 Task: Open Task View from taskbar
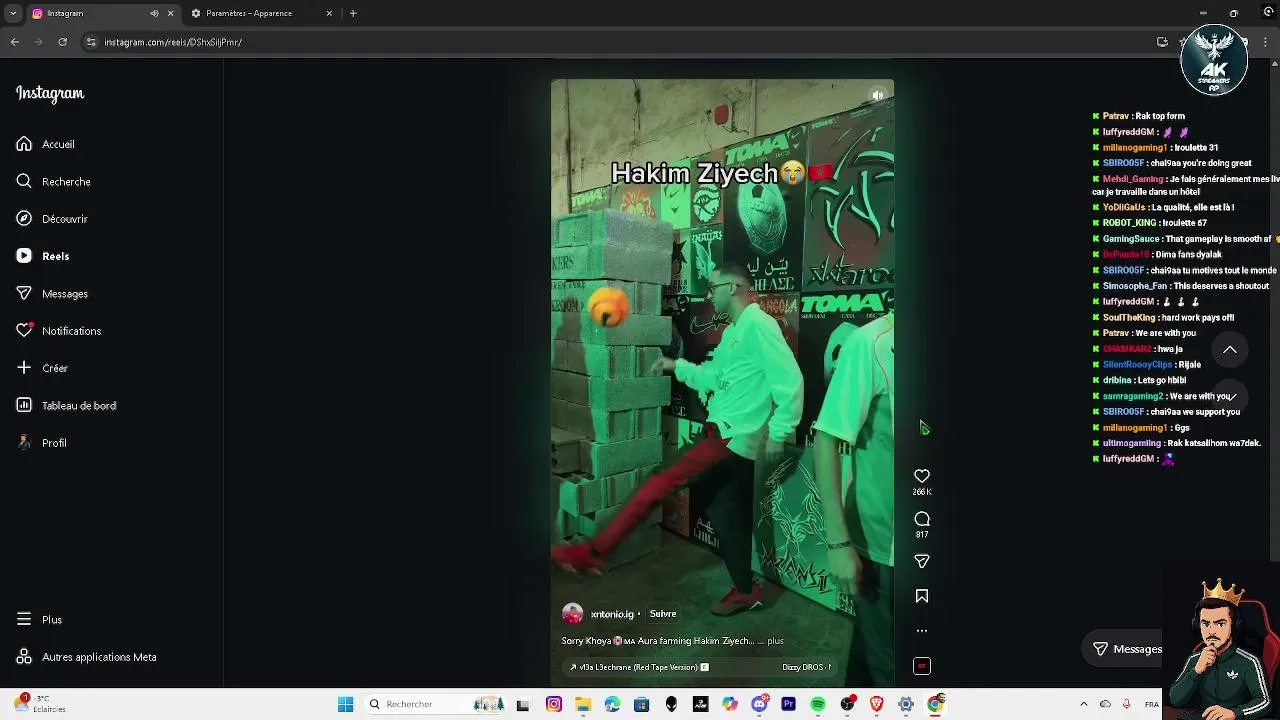(x=523, y=704)
